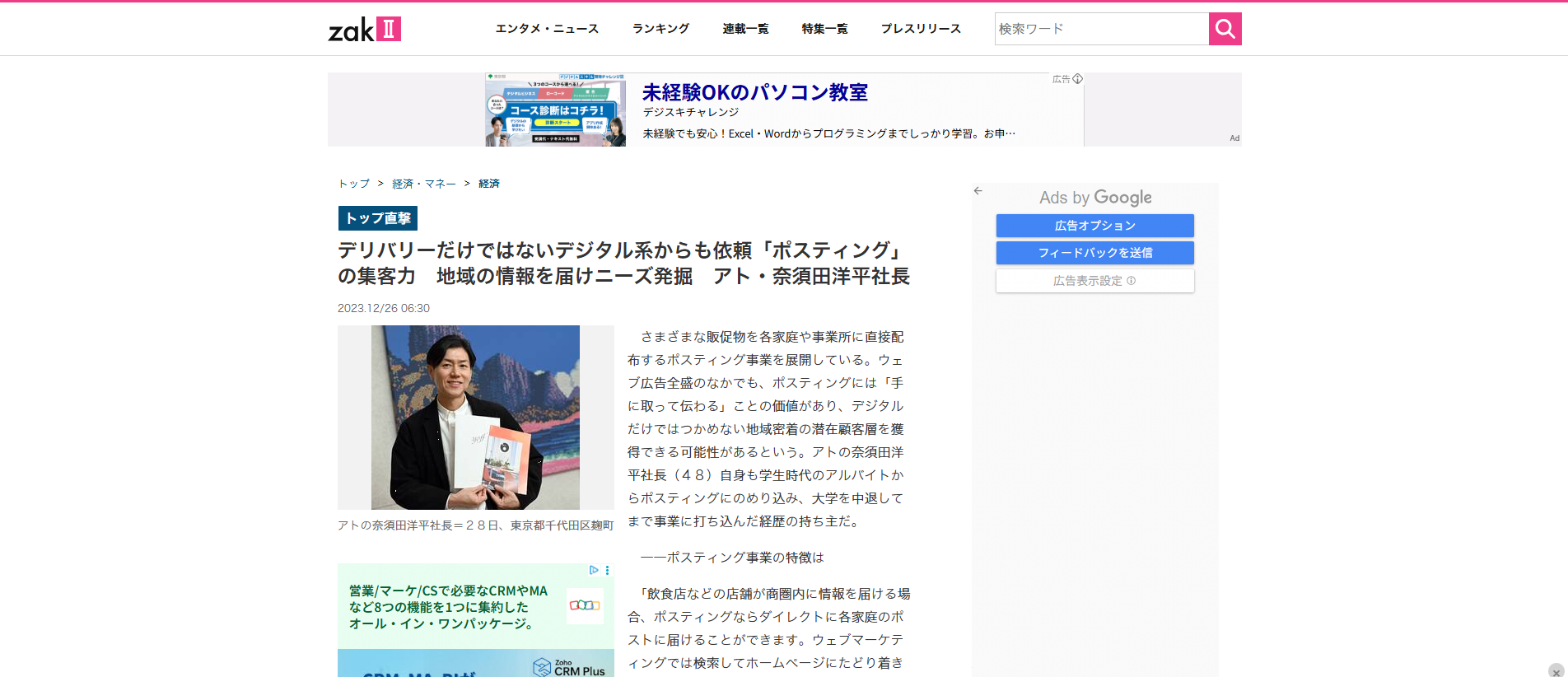Open 連載一覧 menu item

click(x=745, y=29)
